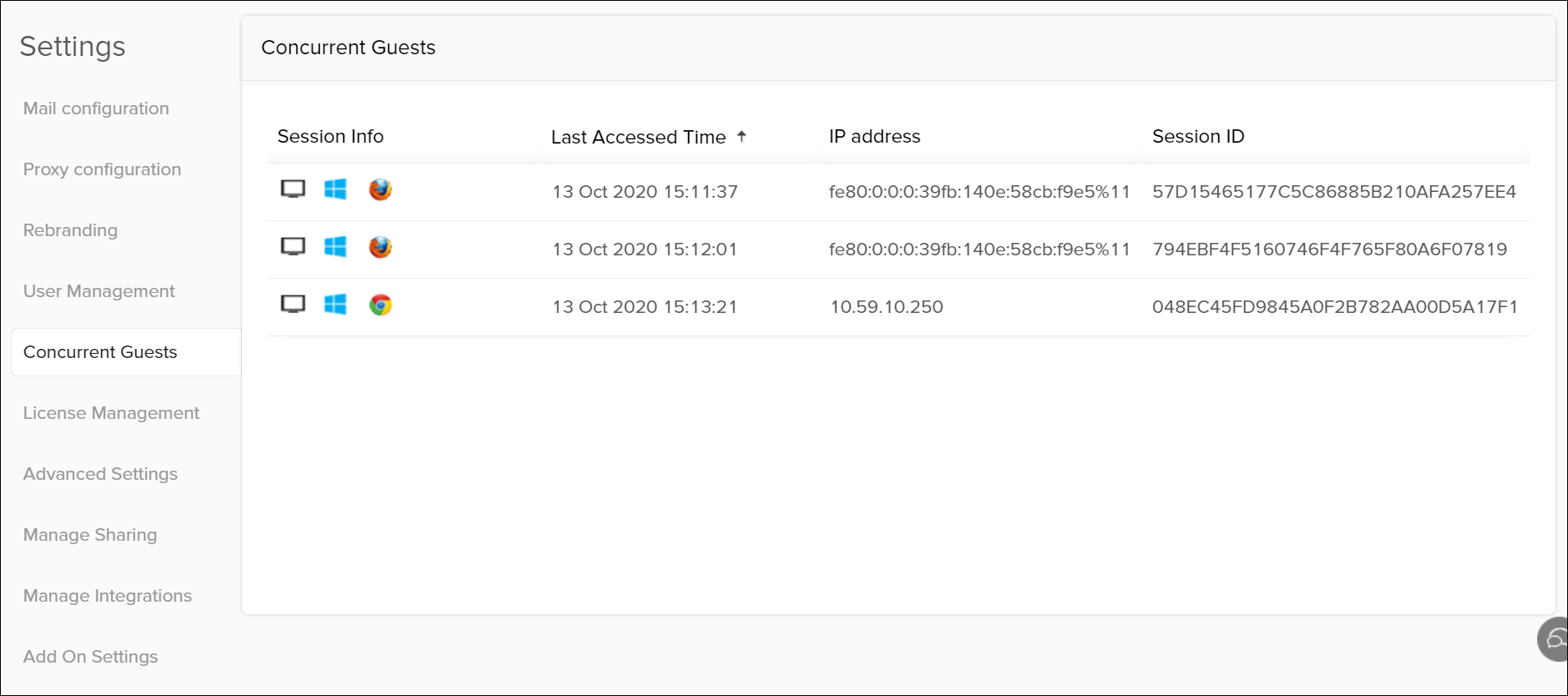The image size is (1568, 696).
Task: Open Advanced Settings page
Action: click(x=100, y=474)
